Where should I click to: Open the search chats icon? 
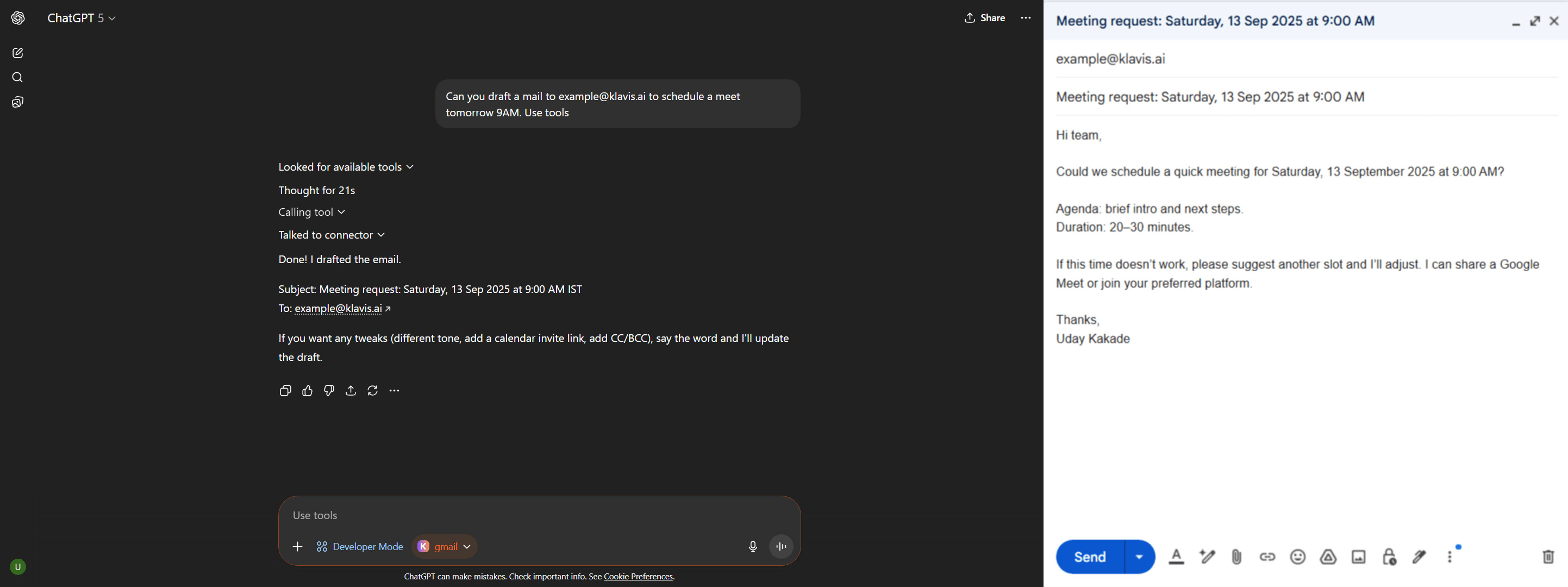[17, 77]
